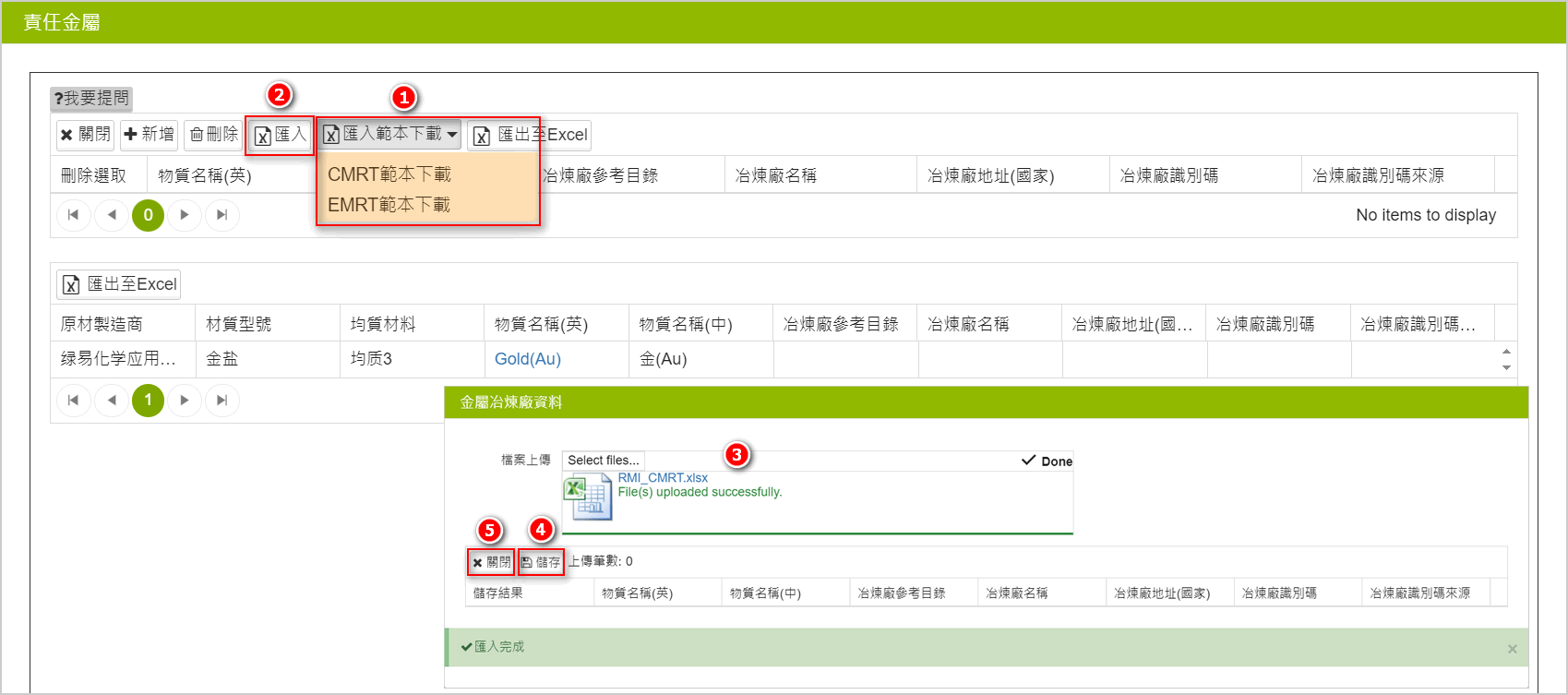Go to last page in lower grid pager
Image resolution: width=1568 pixels, height=695 pixels.
pyautogui.click(x=221, y=401)
